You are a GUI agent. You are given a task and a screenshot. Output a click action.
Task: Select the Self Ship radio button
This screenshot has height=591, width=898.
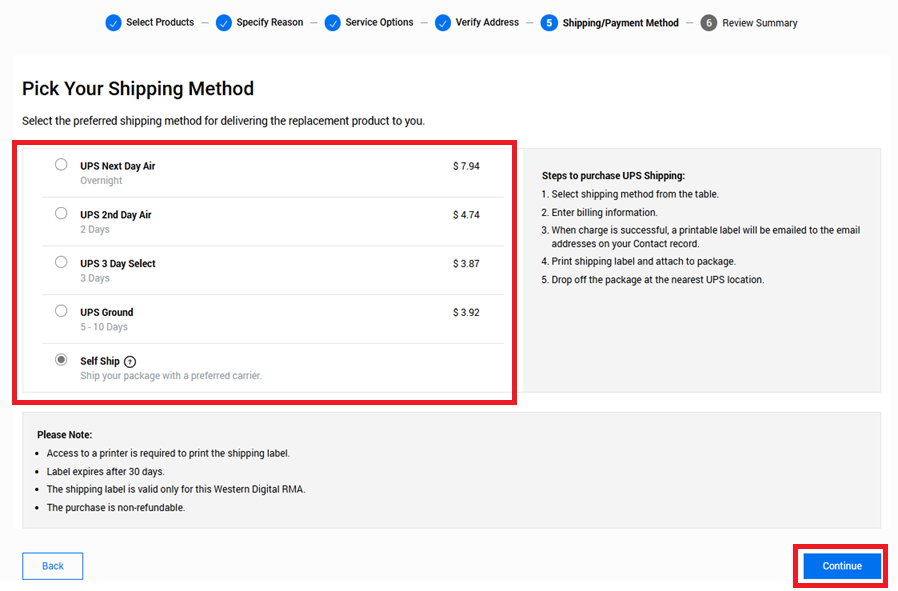[61, 360]
